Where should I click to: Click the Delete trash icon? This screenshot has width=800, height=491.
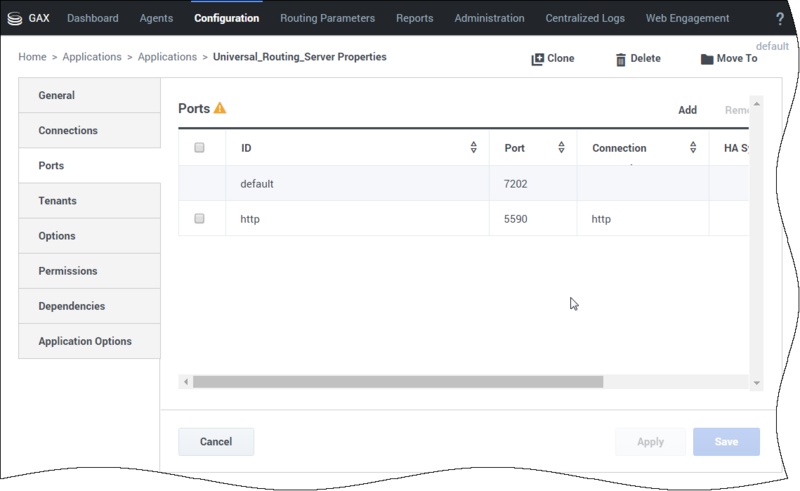[621, 59]
